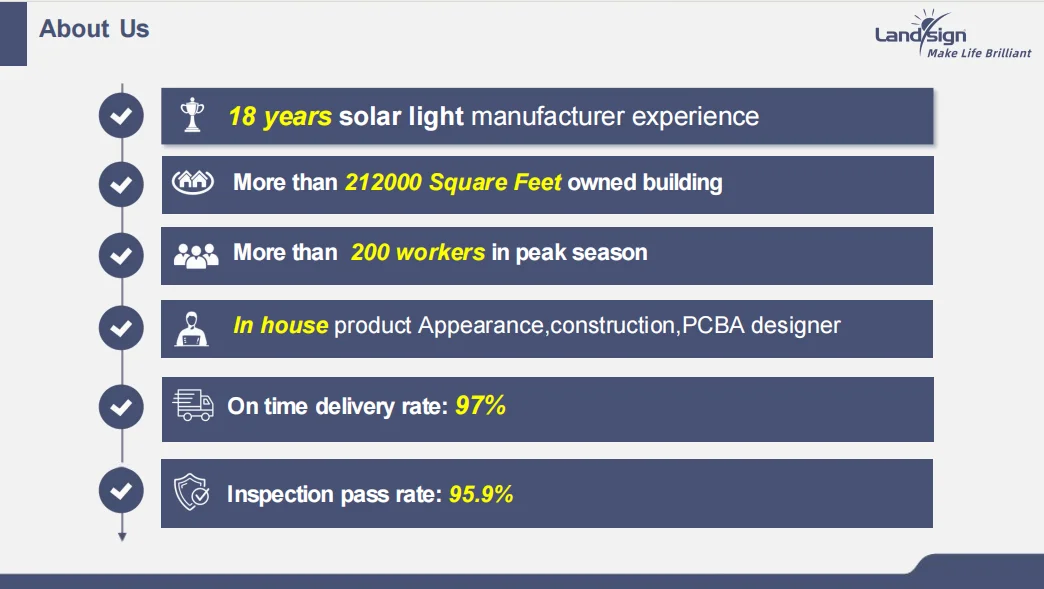Screen dimensions: 1044x589
Task: Click the 97% delivery rate text
Action: tap(480, 405)
